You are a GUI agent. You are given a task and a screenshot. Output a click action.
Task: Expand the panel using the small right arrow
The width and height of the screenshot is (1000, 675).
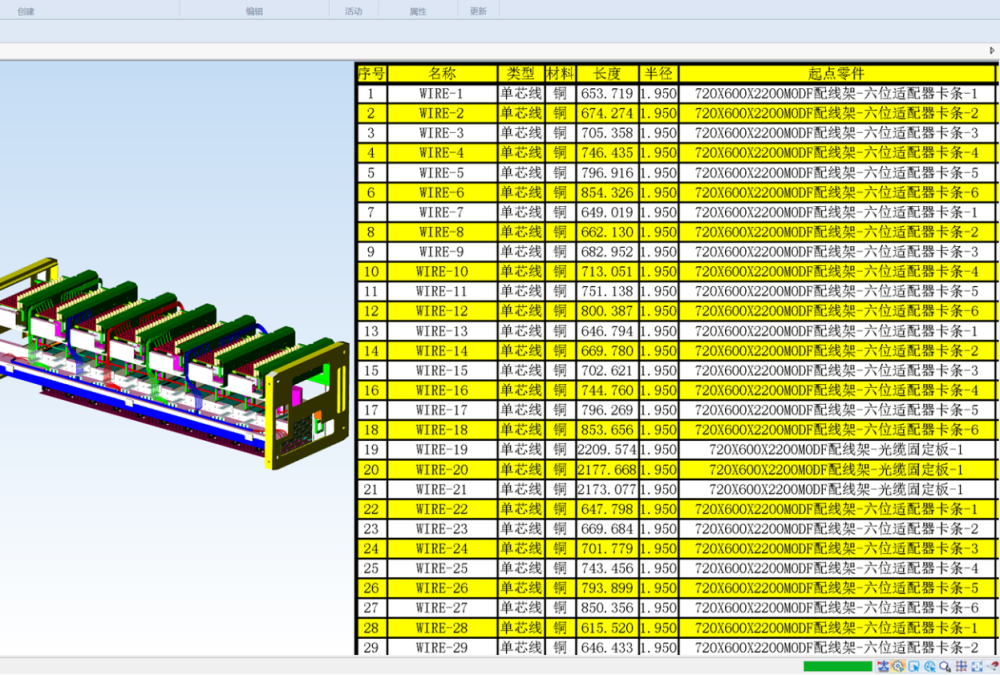tap(992, 50)
